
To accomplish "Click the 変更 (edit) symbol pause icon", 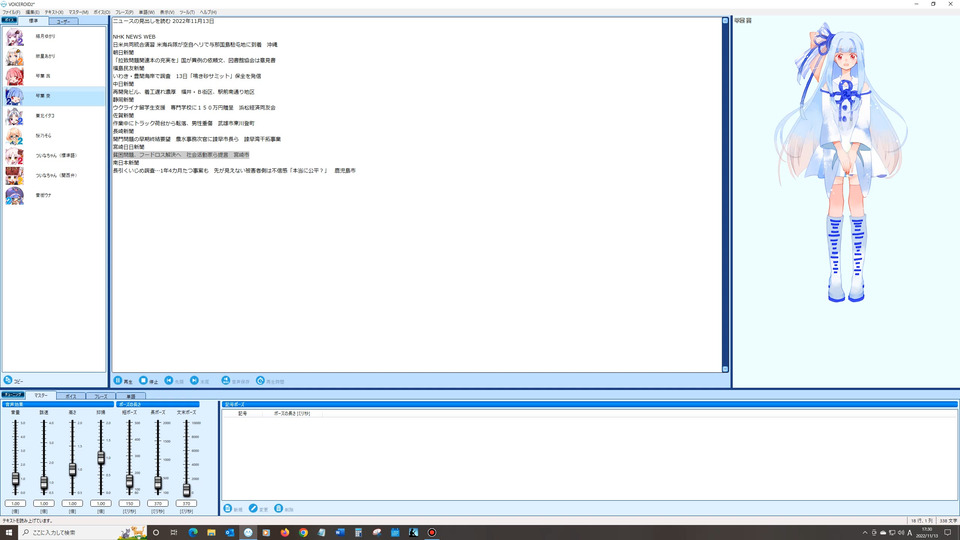I will pyautogui.click(x=253, y=509).
